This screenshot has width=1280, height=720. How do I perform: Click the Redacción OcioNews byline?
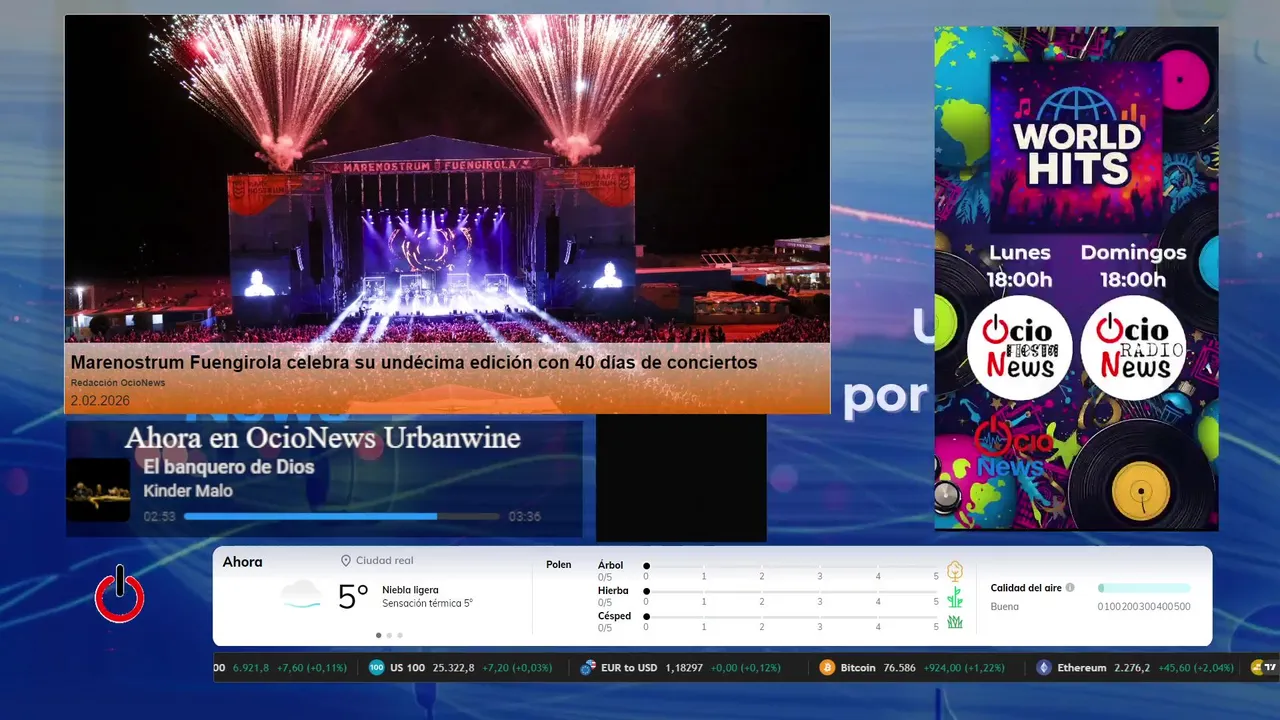(118, 383)
